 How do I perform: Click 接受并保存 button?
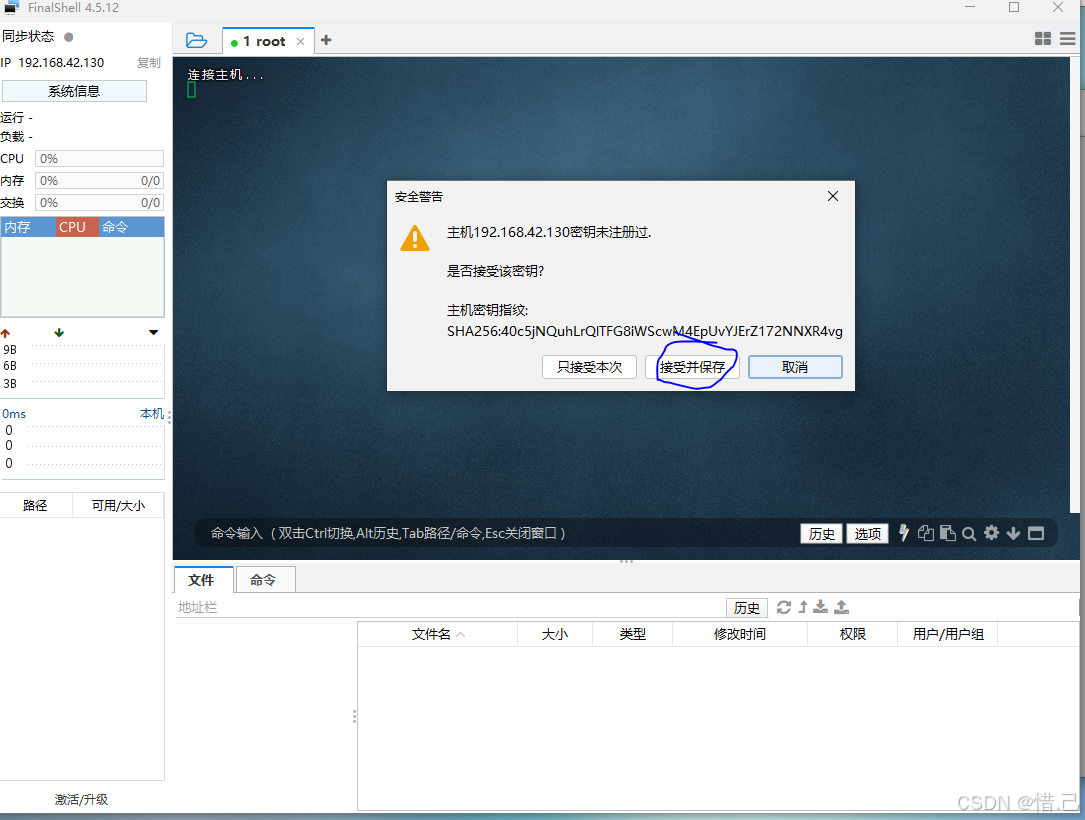coord(692,367)
